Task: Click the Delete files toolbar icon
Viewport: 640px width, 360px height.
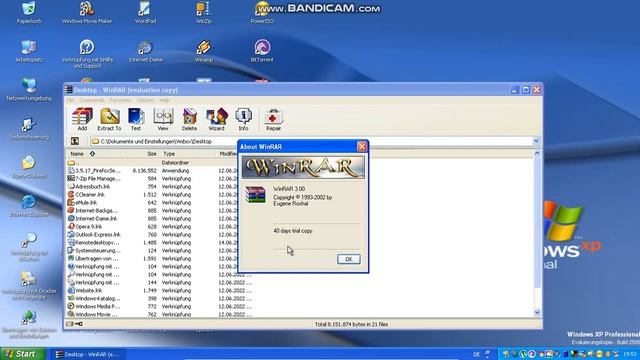Action: pos(189,119)
